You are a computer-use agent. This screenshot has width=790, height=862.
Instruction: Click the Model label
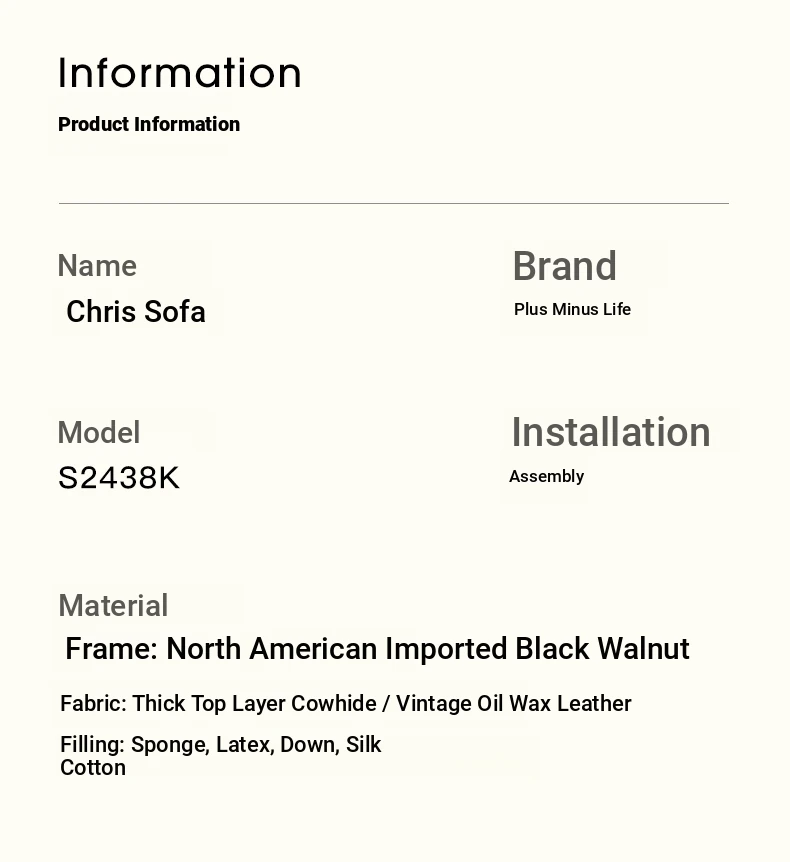click(x=99, y=433)
